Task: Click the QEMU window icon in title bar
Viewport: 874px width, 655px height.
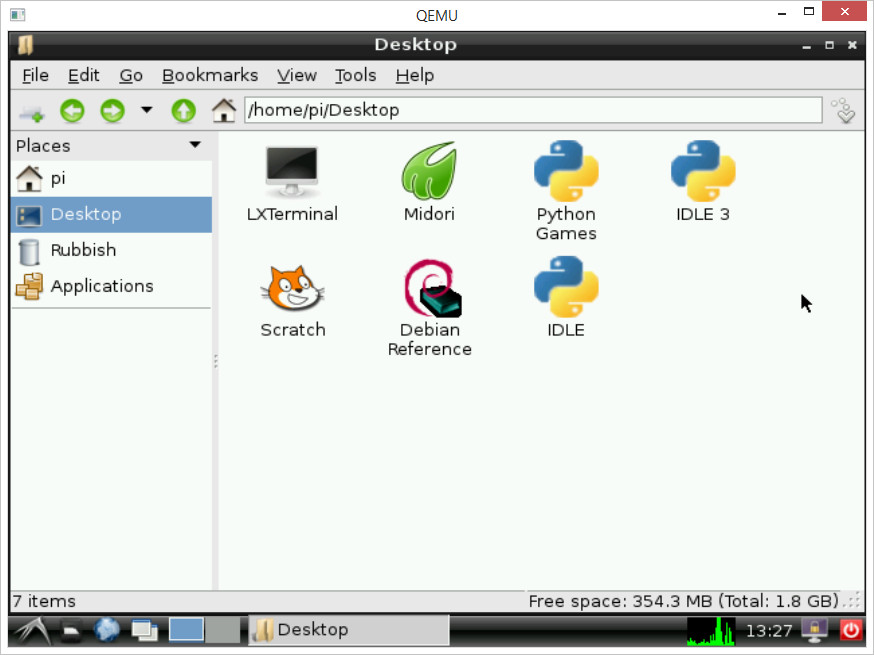Action: coord(18,14)
